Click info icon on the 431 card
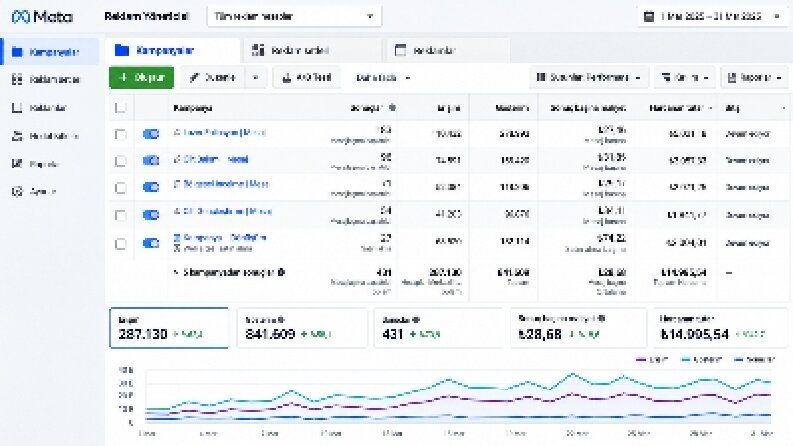 click(x=416, y=320)
